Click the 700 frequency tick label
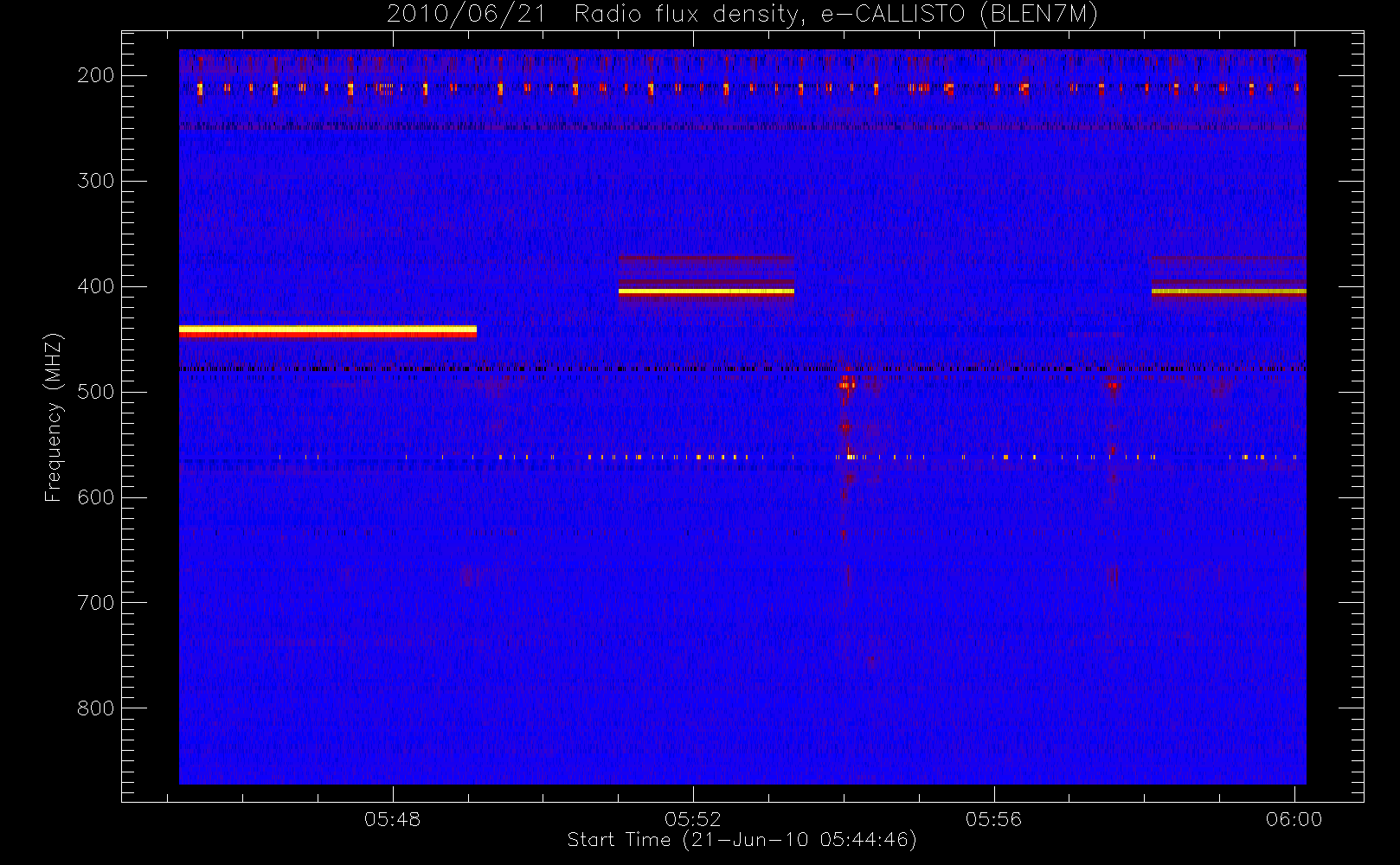This screenshot has height=865, width=1400. pyautogui.click(x=96, y=603)
